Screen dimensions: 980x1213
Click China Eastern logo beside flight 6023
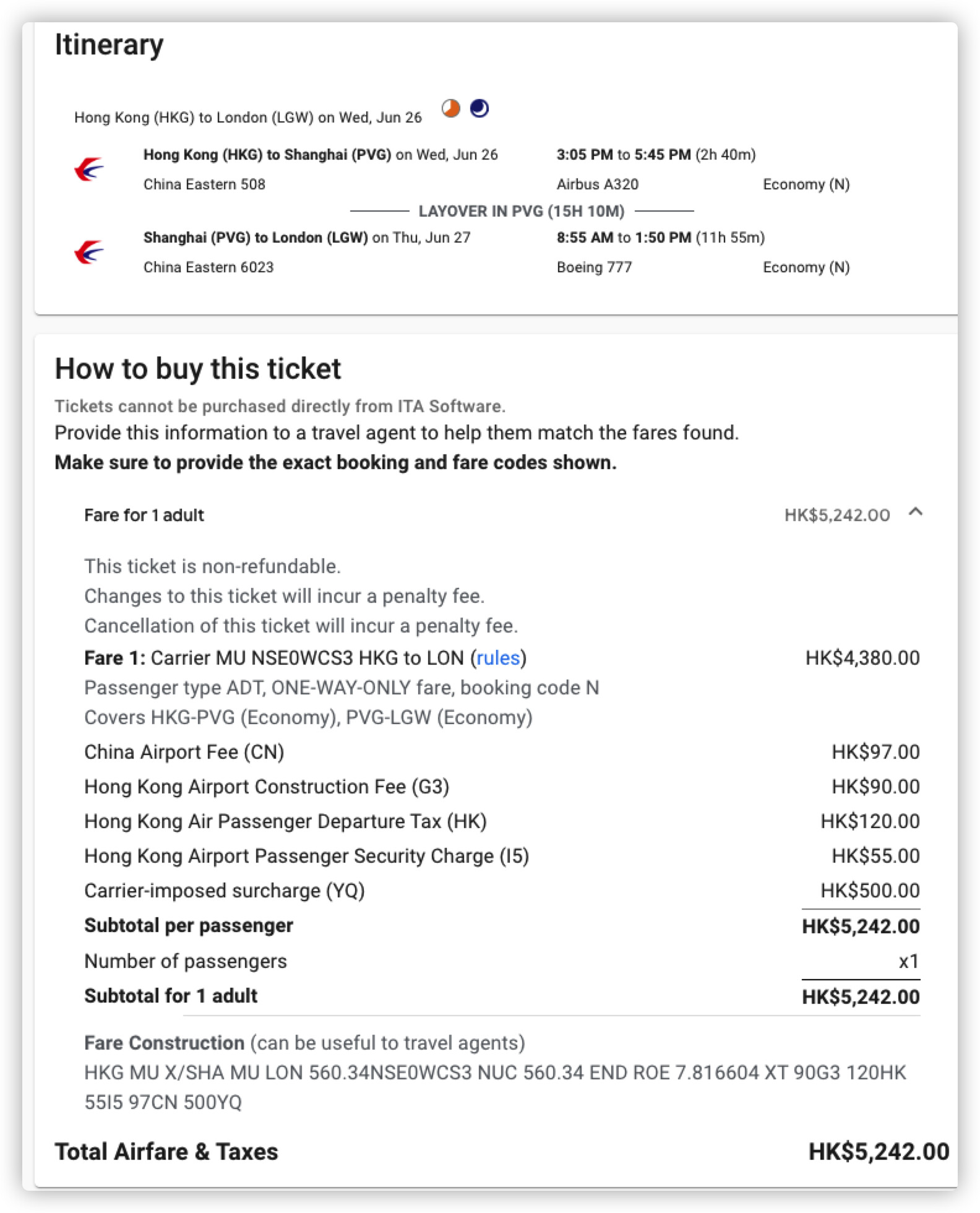pyautogui.click(x=89, y=252)
